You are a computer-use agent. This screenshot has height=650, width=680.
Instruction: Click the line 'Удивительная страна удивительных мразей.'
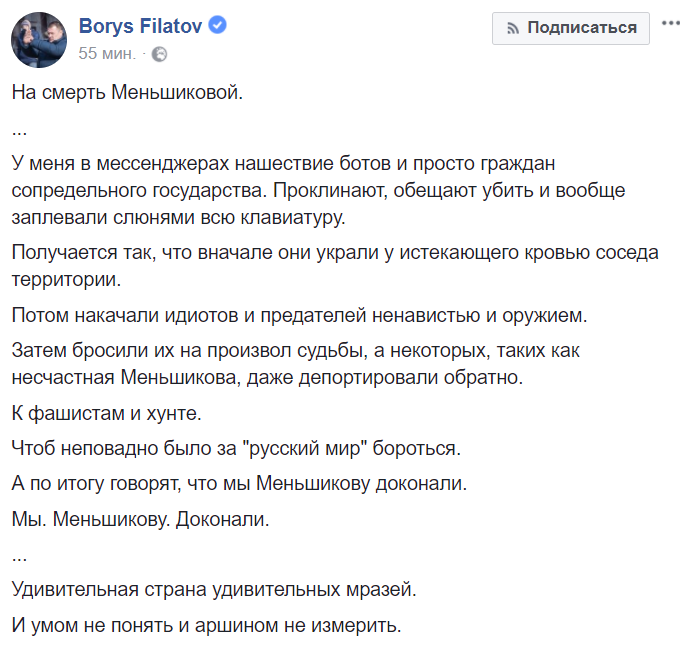pyautogui.click(x=214, y=590)
